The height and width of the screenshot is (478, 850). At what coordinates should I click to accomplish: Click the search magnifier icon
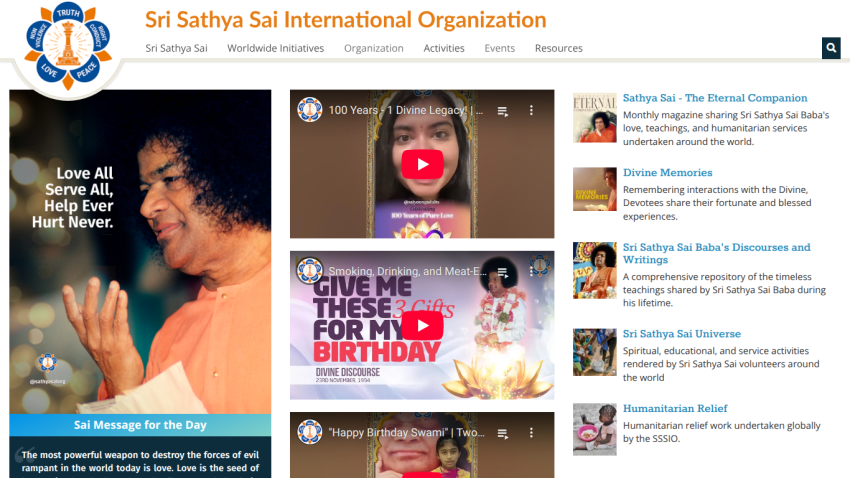(x=831, y=48)
